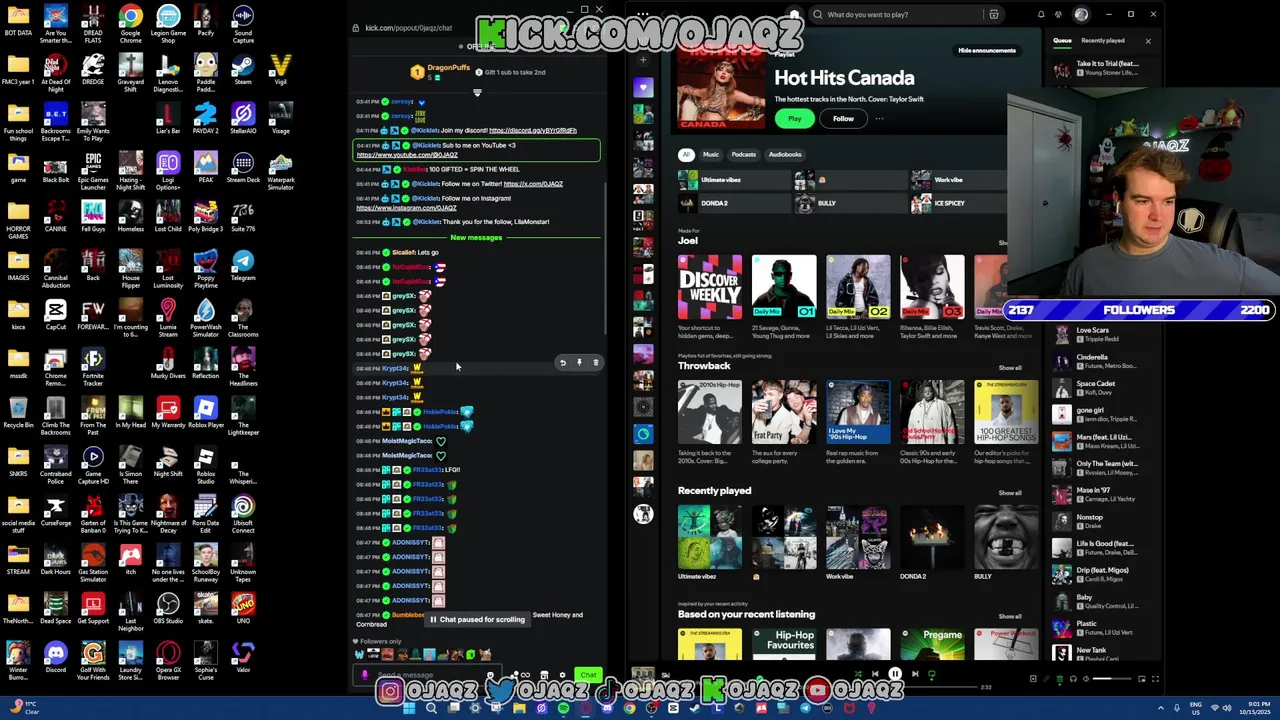Select the Audiobooks filter chip
1280x720 pixels.
pos(785,154)
